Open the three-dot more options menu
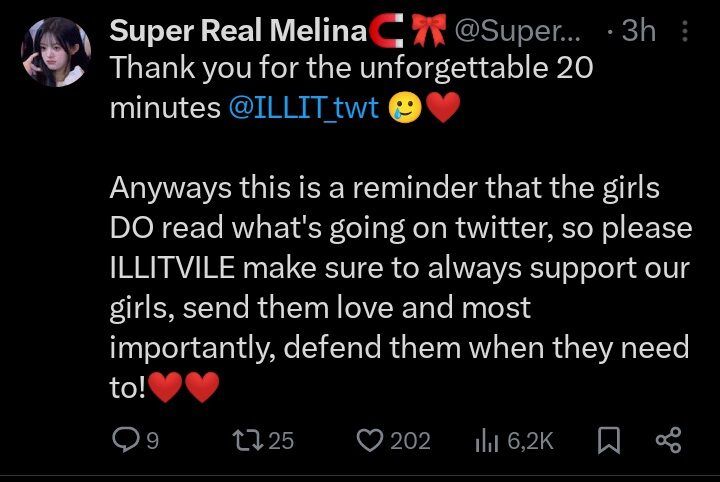The height and width of the screenshot is (482, 720). tap(684, 32)
